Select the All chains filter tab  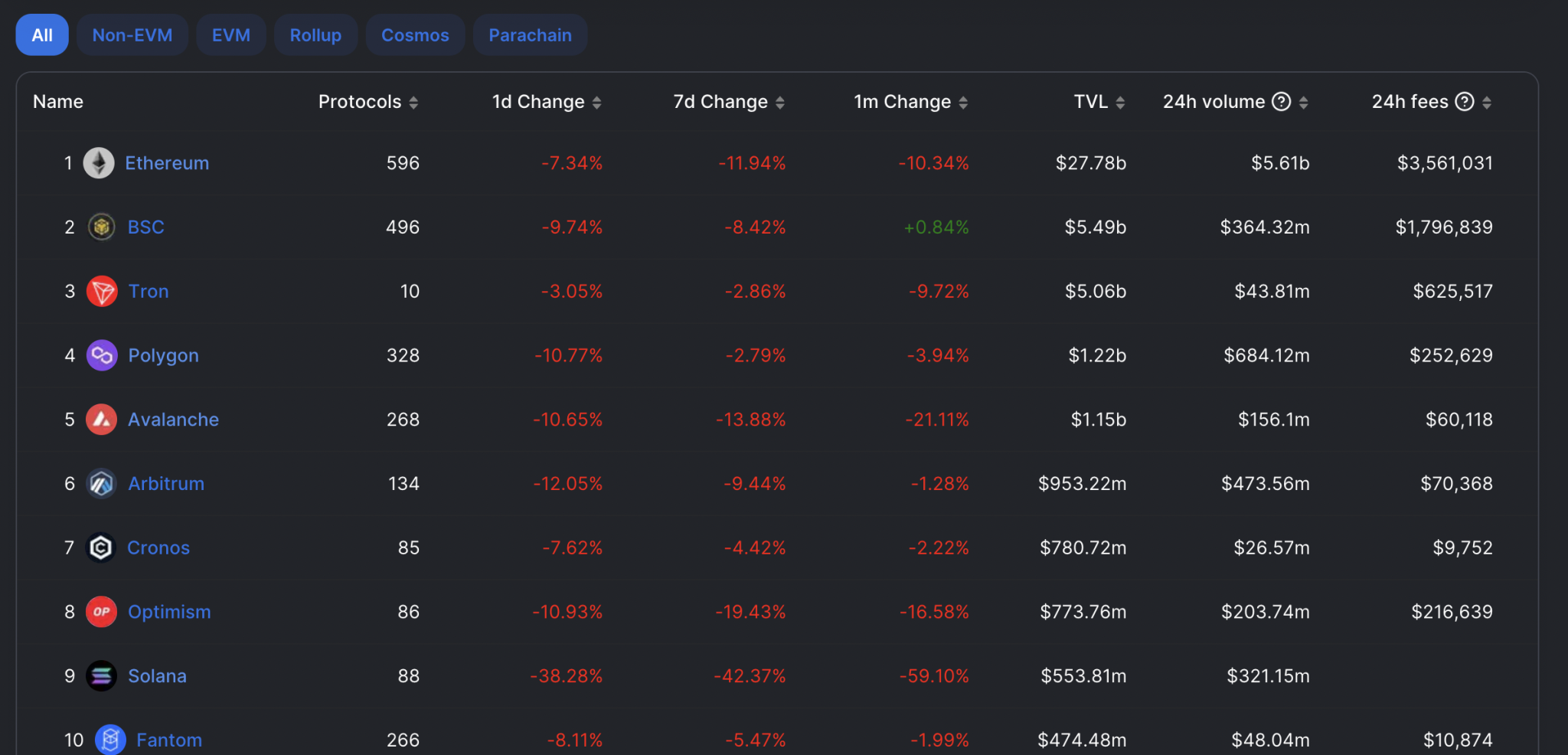pos(42,35)
